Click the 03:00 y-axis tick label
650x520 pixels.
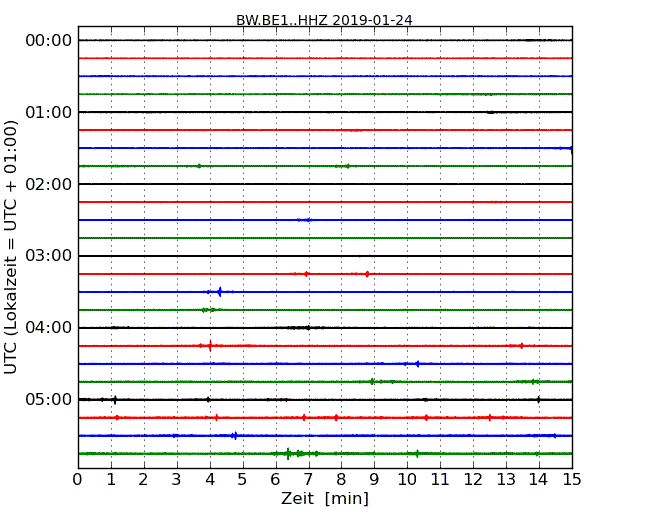click(49, 256)
